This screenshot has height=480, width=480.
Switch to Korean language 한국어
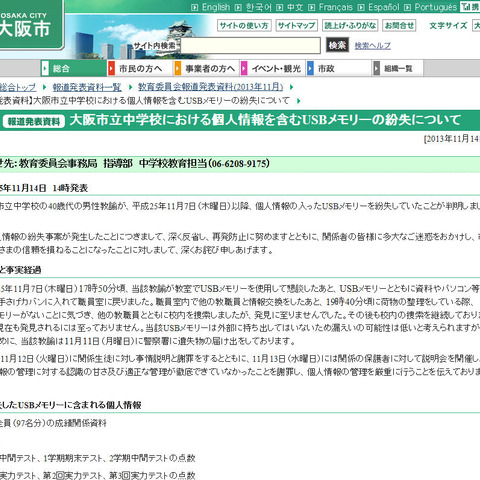pyautogui.click(x=259, y=7)
